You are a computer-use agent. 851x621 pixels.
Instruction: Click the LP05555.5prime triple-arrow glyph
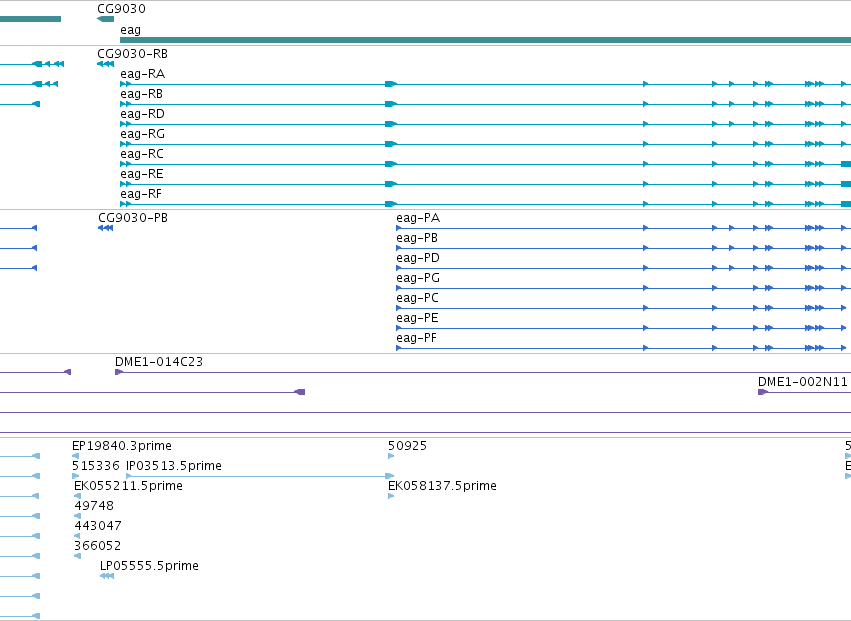pos(107,576)
